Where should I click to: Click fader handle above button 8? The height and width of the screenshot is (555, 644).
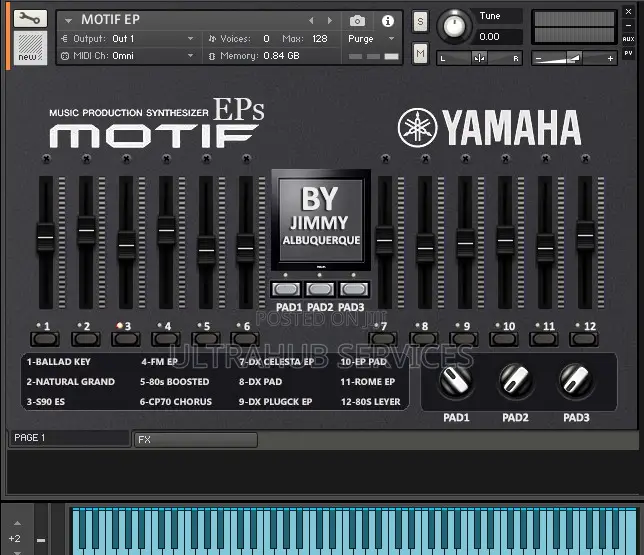coord(425,248)
